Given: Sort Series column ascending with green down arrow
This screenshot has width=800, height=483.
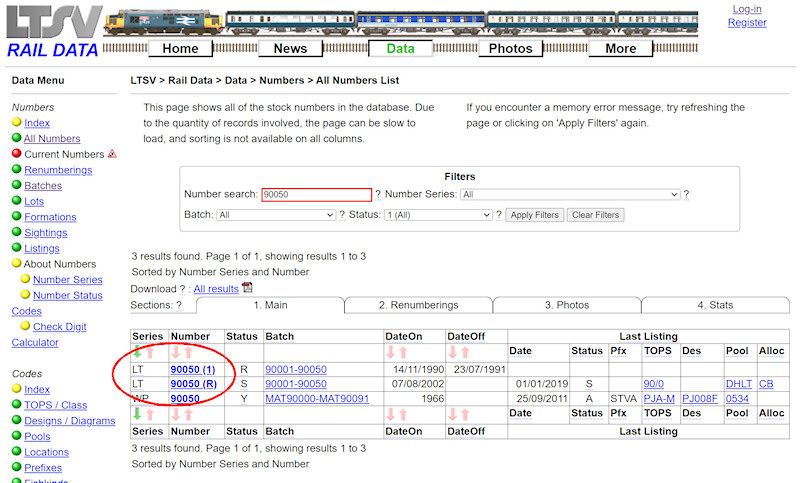Looking at the screenshot, I should click(x=138, y=352).
